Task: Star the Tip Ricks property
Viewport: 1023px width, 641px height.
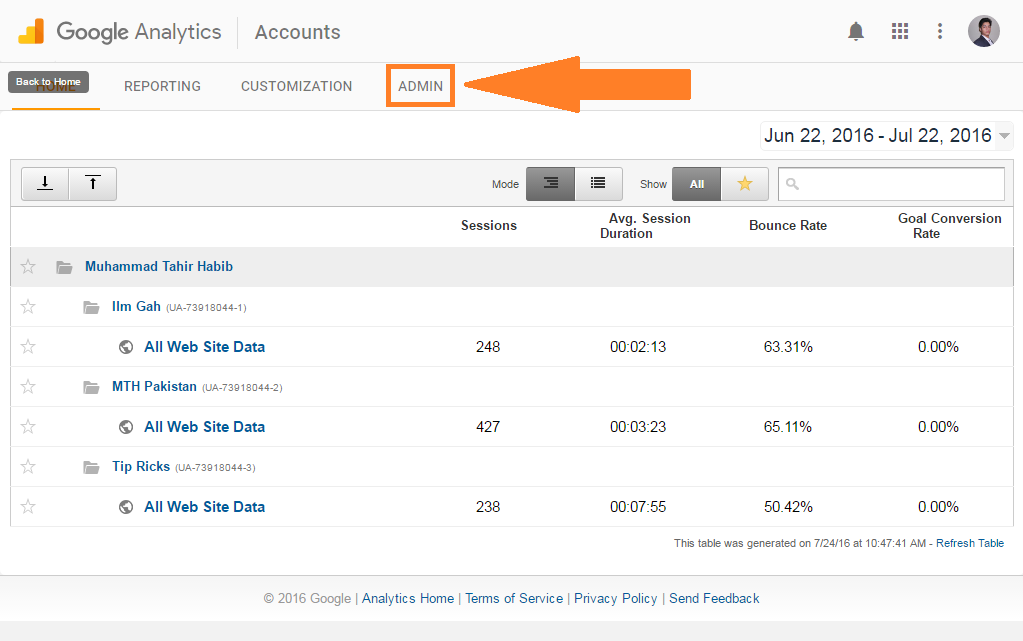Action: (x=28, y=467)
